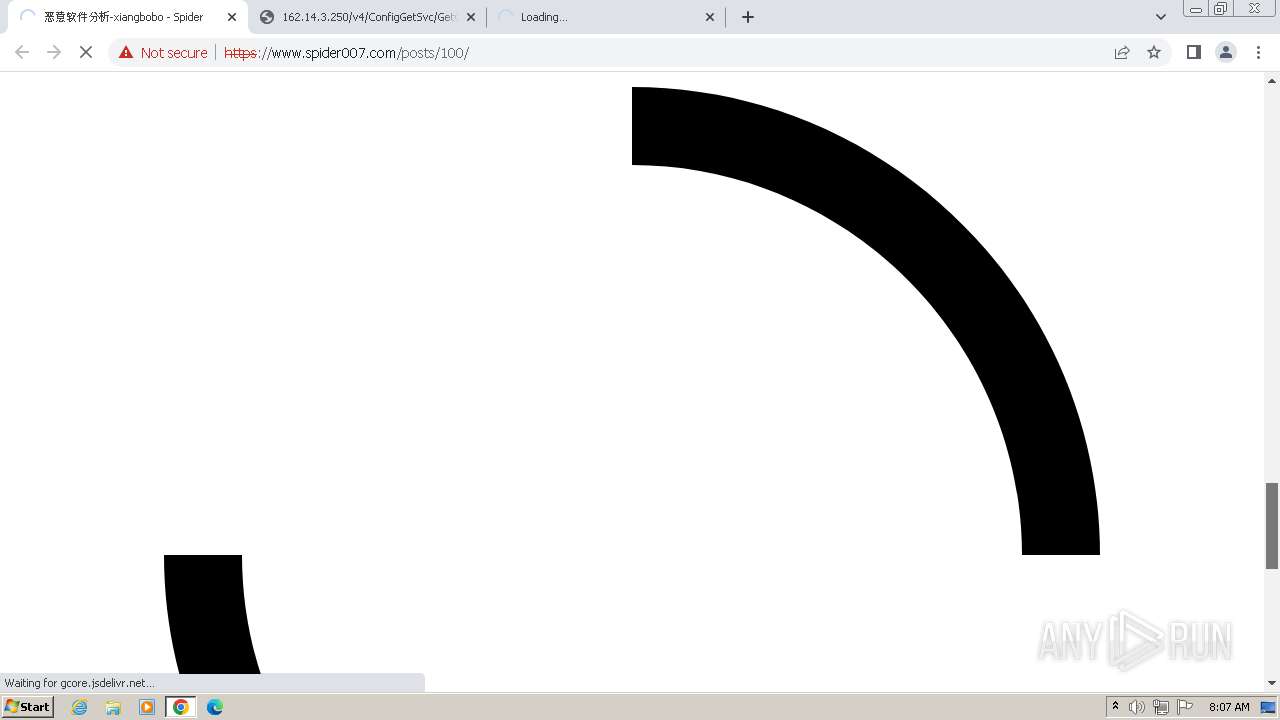The width and height of the screenshot is (1280, 720).
Task: Share this page via share icon
Action: coord(1122,52)
